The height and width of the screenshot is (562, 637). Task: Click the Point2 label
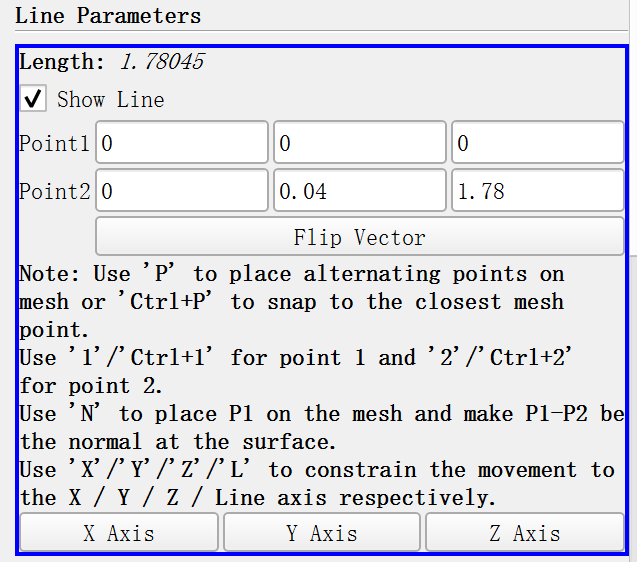click(x=55, y=191)
